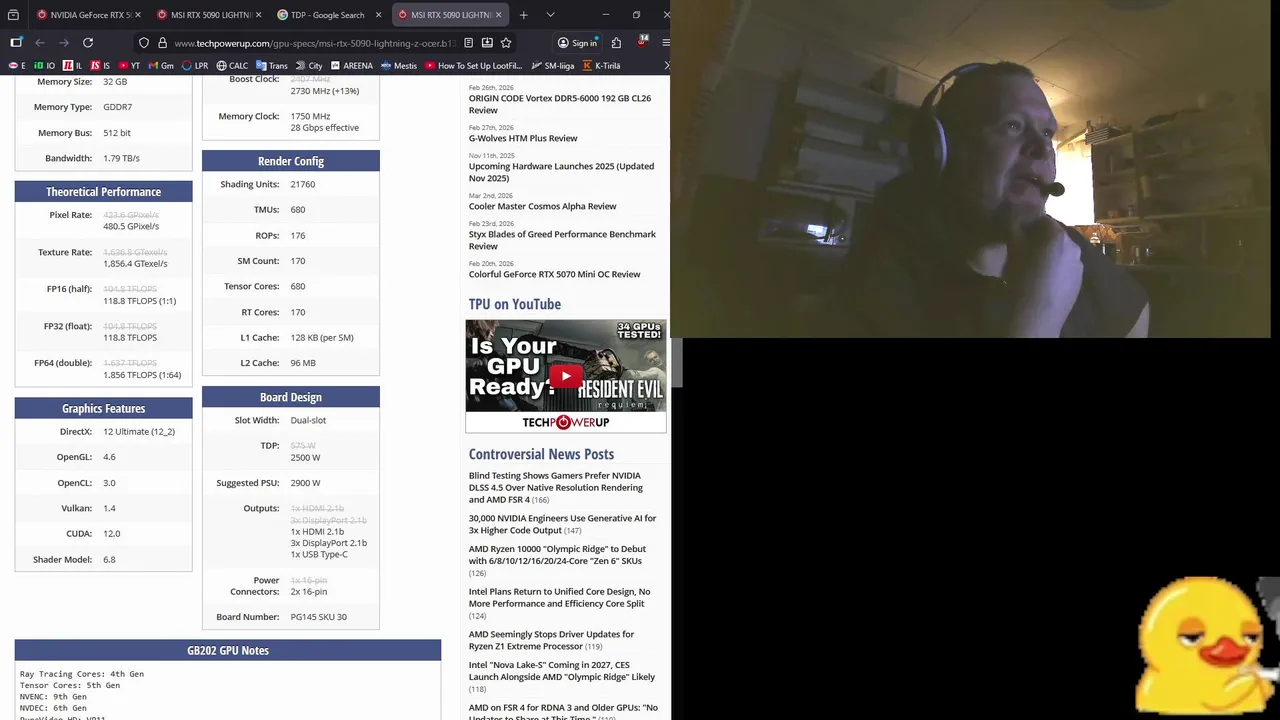Click the 21760 Shading Units value
Viewport: 1280px width, 720px height.
coord(303,184)
